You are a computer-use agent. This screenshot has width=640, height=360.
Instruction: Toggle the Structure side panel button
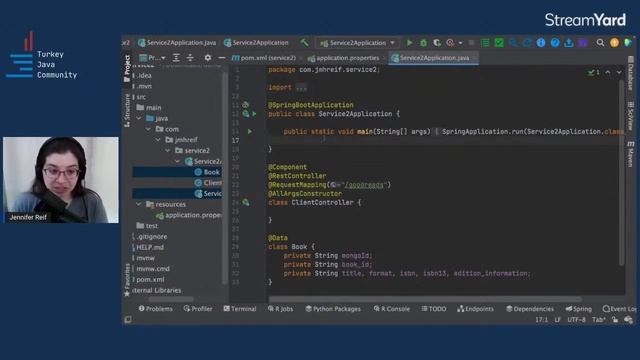coord(127,110)
